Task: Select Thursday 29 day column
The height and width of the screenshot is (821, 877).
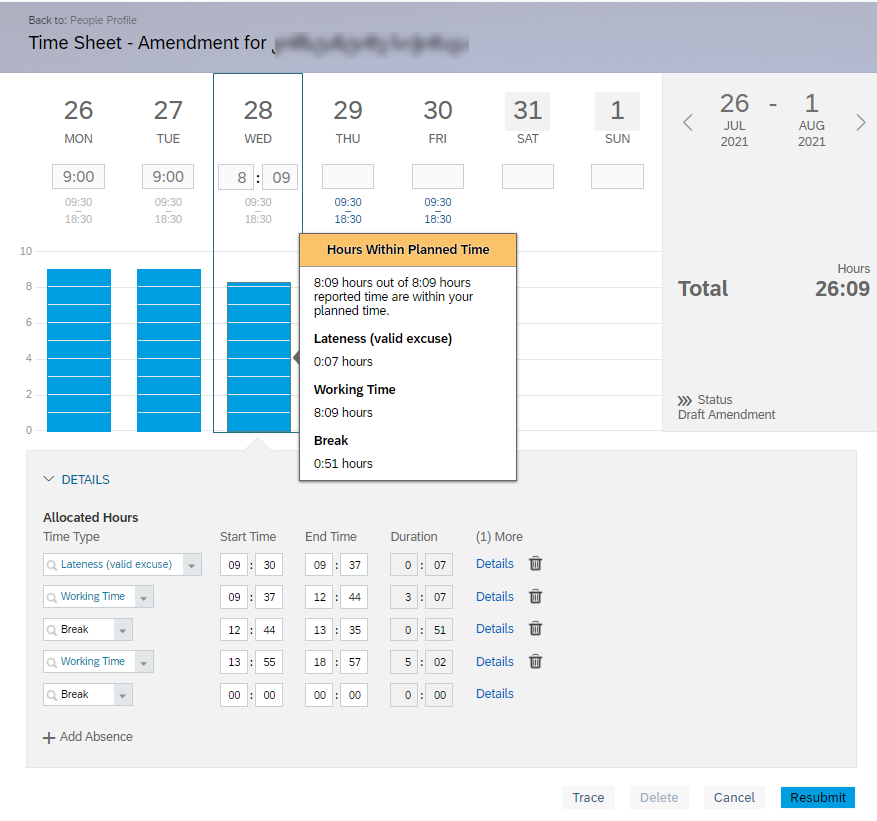Action: click(x=348, y=121)
